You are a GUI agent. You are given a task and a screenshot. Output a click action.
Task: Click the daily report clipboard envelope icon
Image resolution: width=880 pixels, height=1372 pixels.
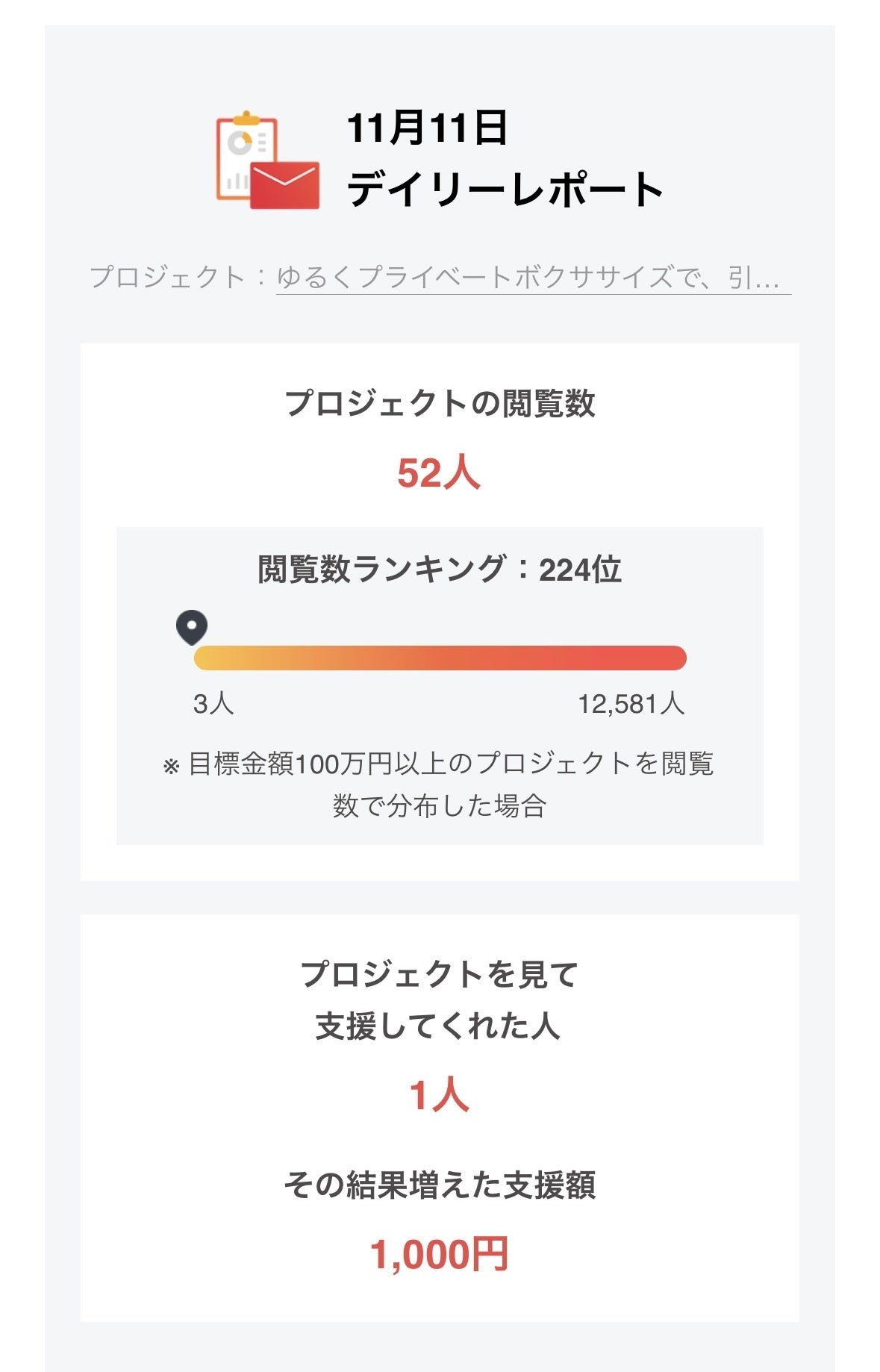click(267, 160)
